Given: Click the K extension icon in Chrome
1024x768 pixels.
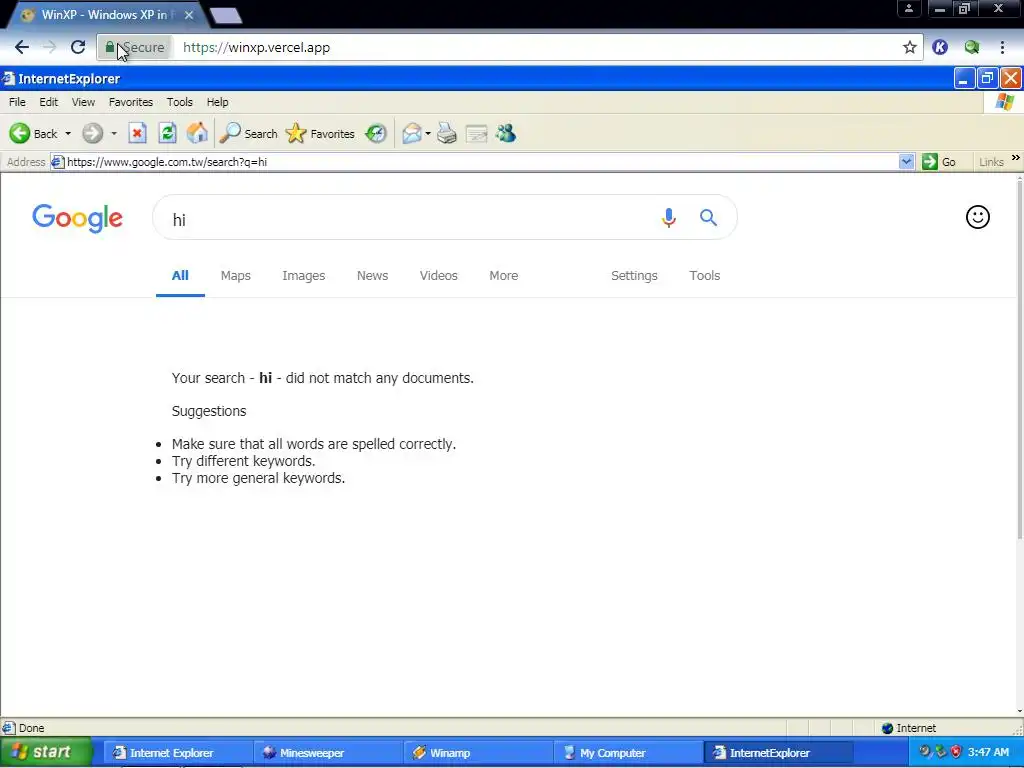Looking at the screenshot, I should click(940, 47).
